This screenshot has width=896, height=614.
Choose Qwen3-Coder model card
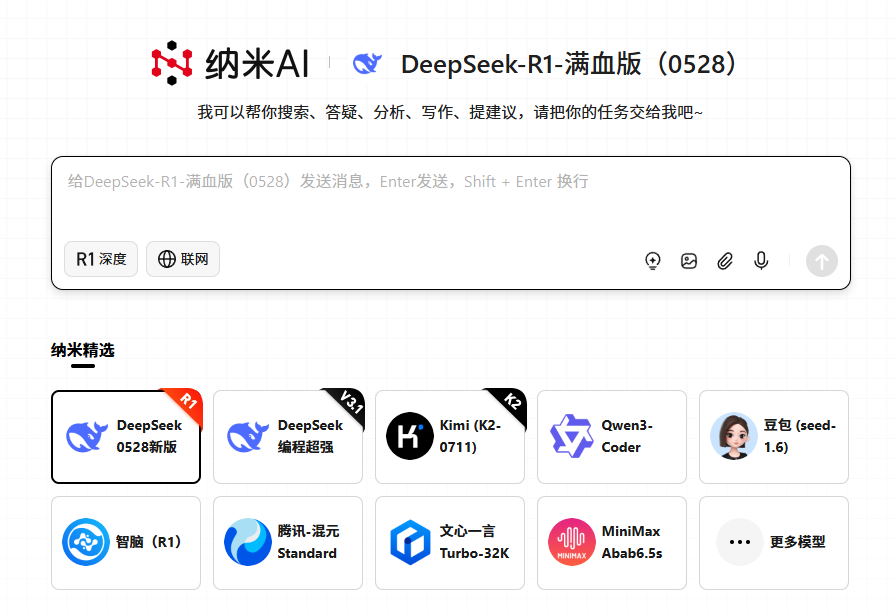pos(612,437)
